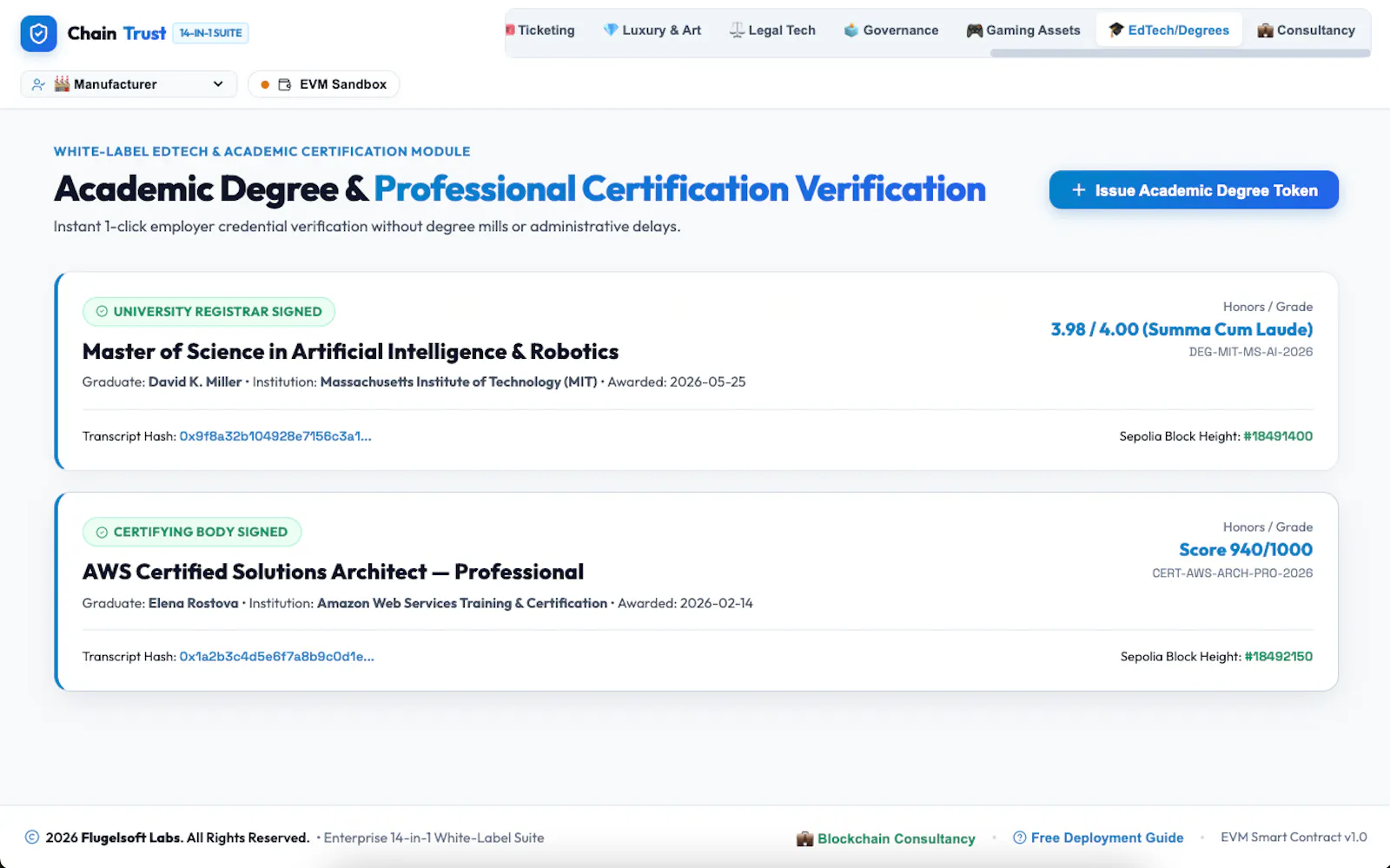Click the copyright icon in the footer
Screen dimensions: 1390x868
click(32, 837)
